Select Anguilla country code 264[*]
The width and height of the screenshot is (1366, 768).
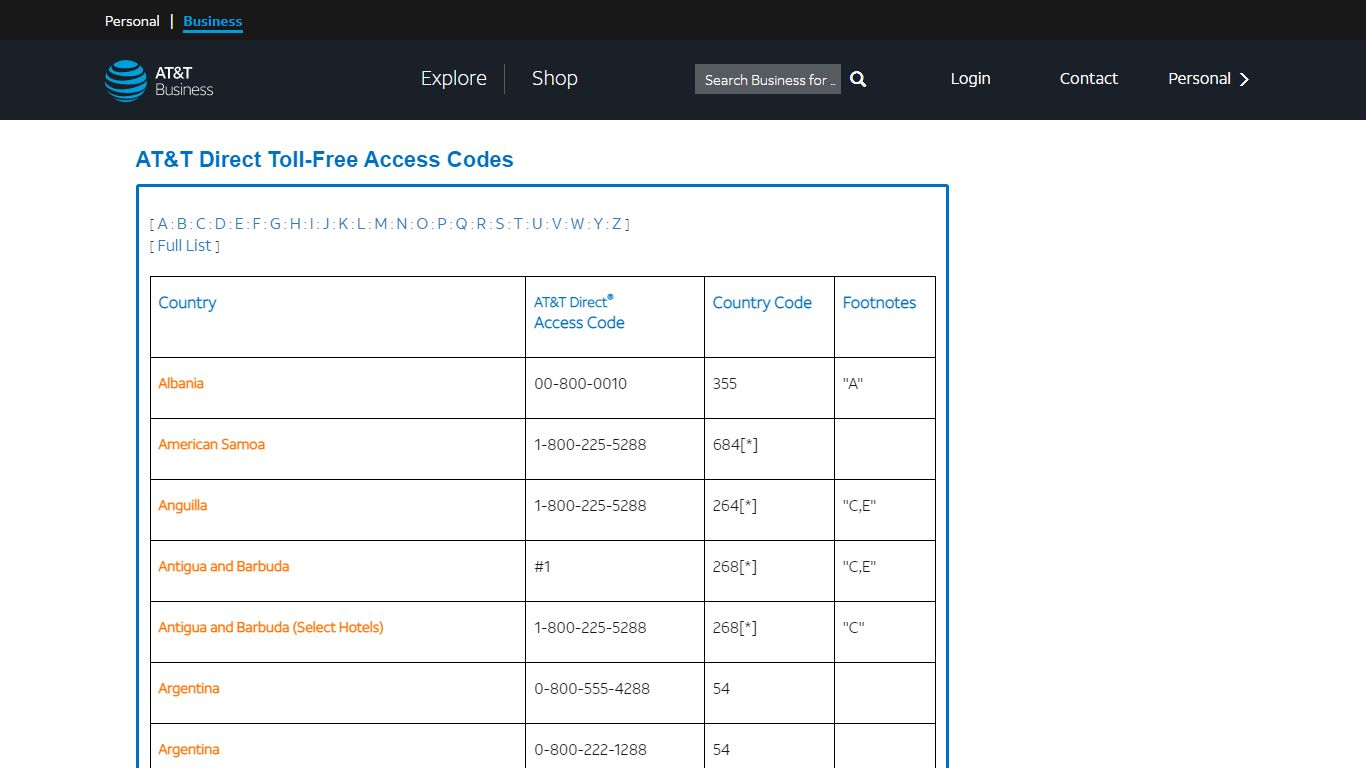point(735,505)
